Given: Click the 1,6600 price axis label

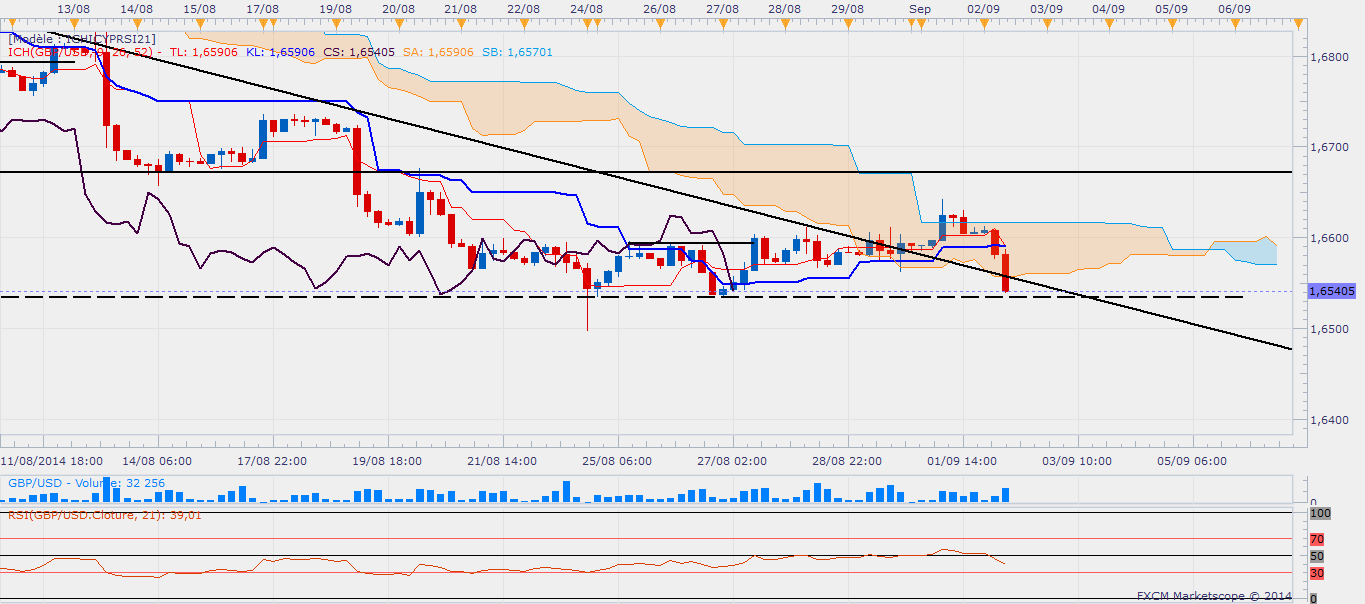Looking at the screenshot, I should coord(1329,238).
